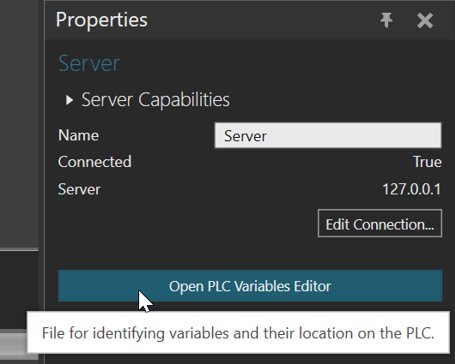Close the Properties panel

click(425, 21)
